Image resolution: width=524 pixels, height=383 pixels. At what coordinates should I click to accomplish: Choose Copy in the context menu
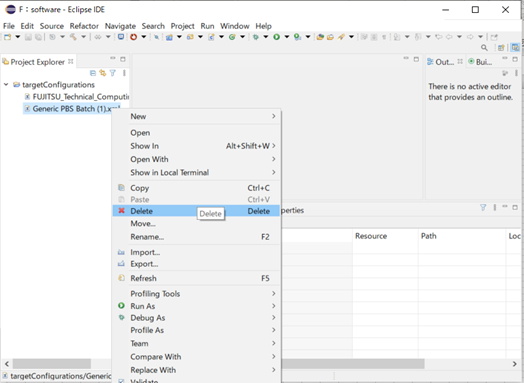[196, 188]
